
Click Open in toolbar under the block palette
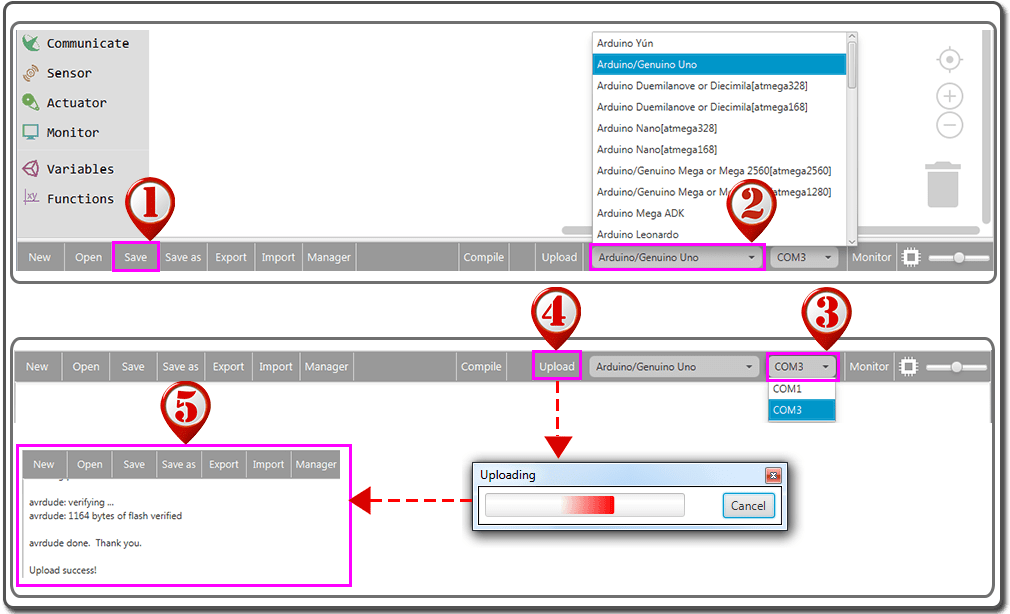[x=88, y=257]
